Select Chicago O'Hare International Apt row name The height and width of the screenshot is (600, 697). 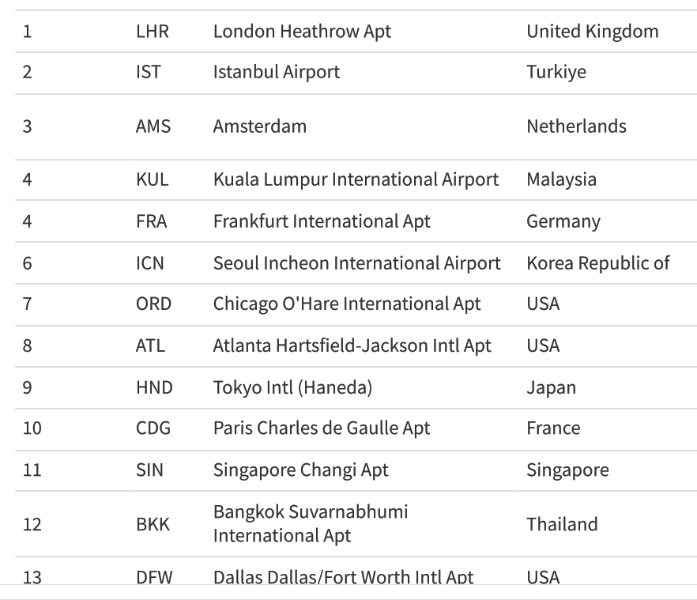pos(346,304)
